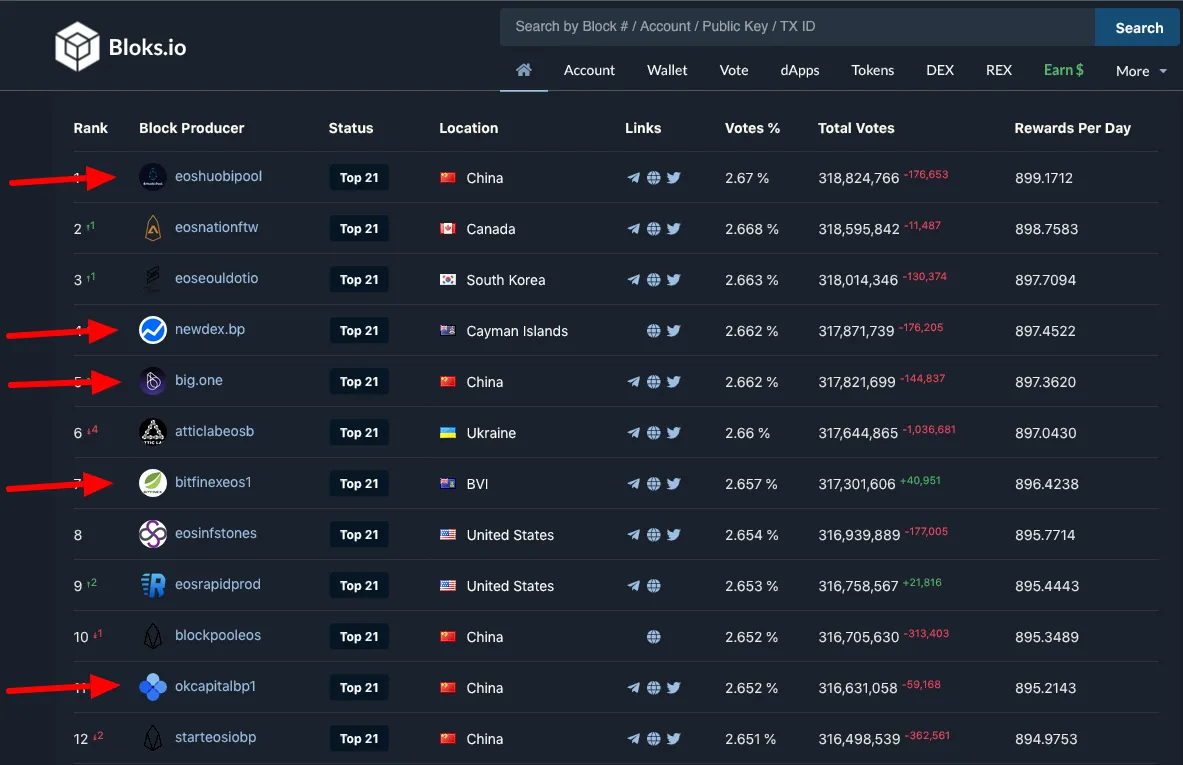Viewport: 1183px width, 765px height.
Task: Open the okcapitalbp1 producer link
Action: pyautogui.click(x=215, y=687)
